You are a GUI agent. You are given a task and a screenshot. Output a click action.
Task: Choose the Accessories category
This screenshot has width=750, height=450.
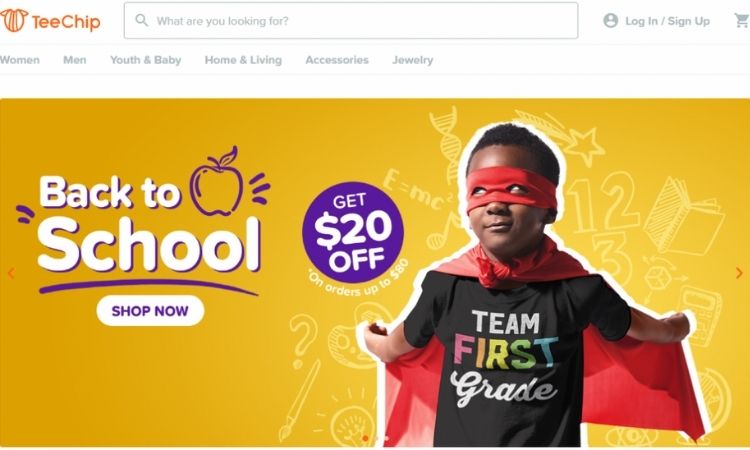[337, 60]
